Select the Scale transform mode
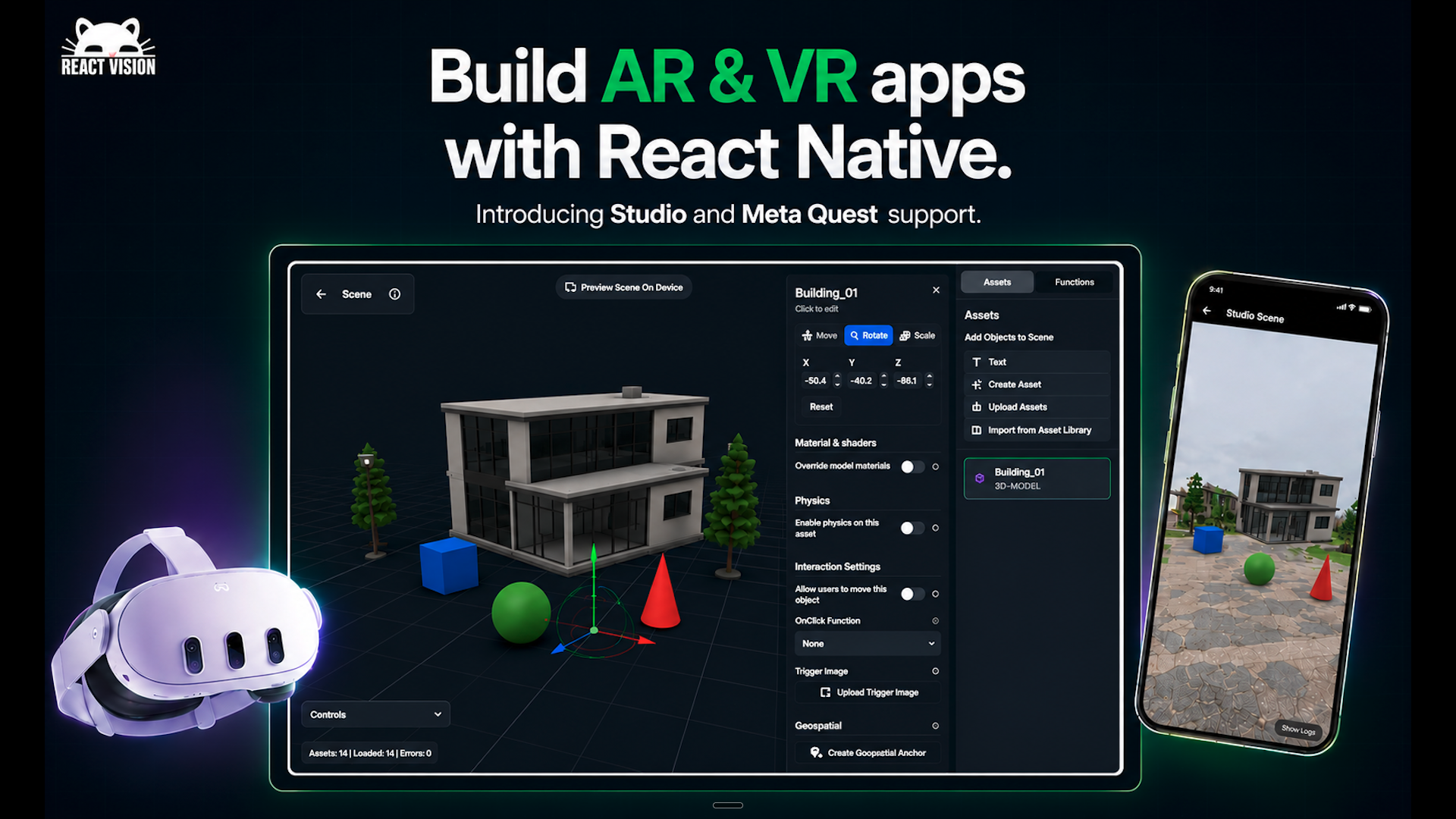The width and height of the screenshot is (1456, 819). click(918, 335)
